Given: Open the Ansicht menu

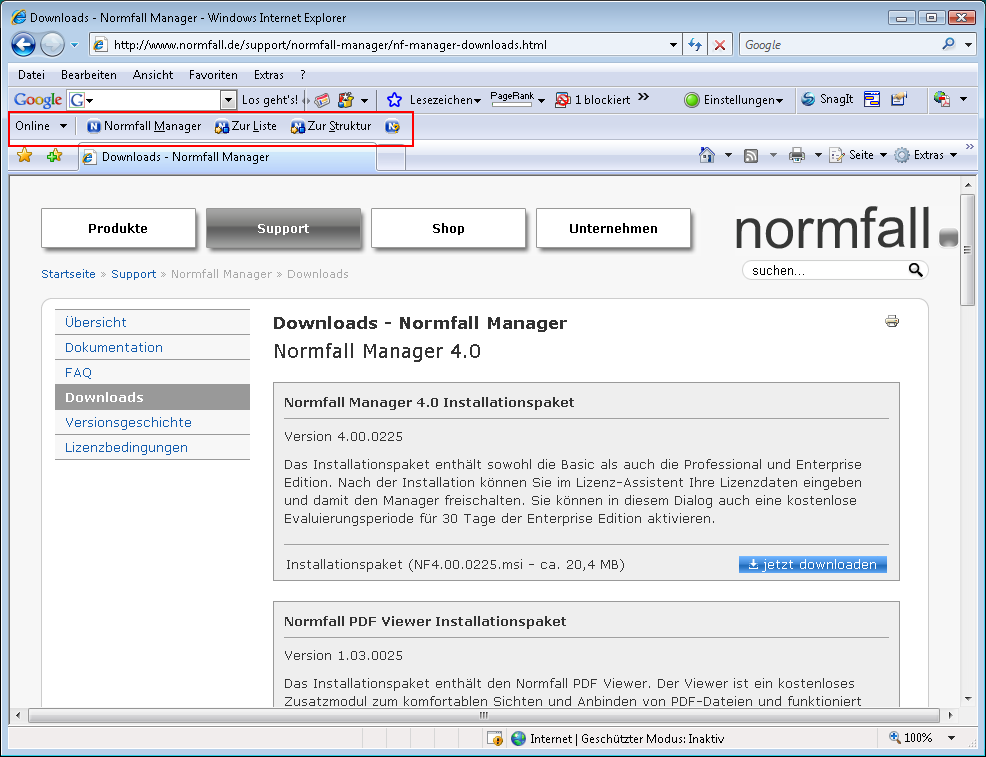Looking at the screenshot, I should 153,75.
